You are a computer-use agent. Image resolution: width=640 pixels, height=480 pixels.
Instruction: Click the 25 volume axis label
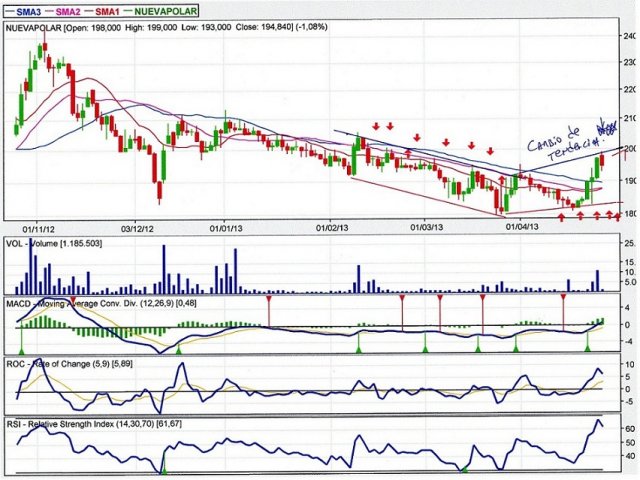click(x=631, y=244)
